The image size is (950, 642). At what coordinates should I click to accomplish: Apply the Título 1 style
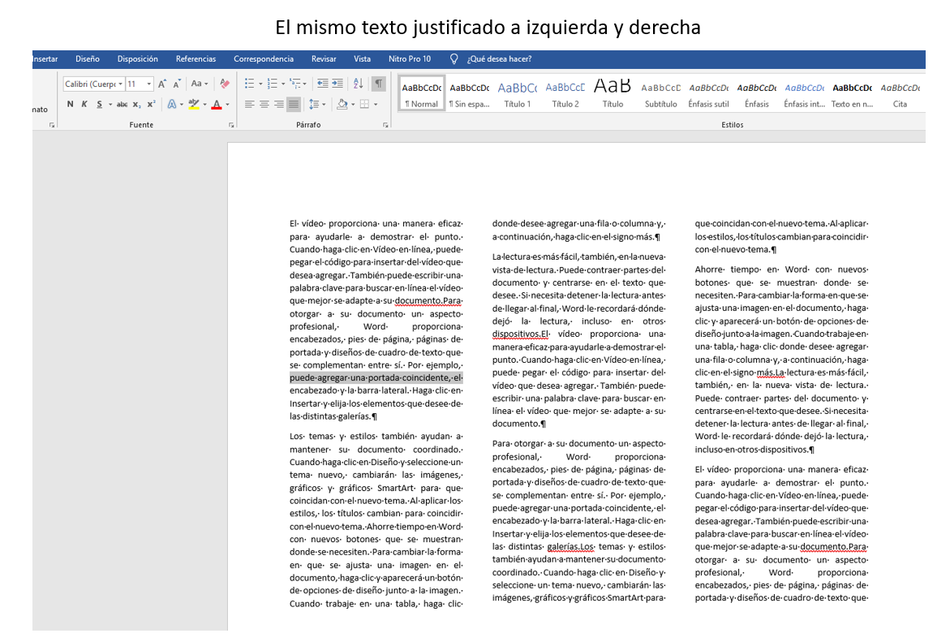[517, 92]
